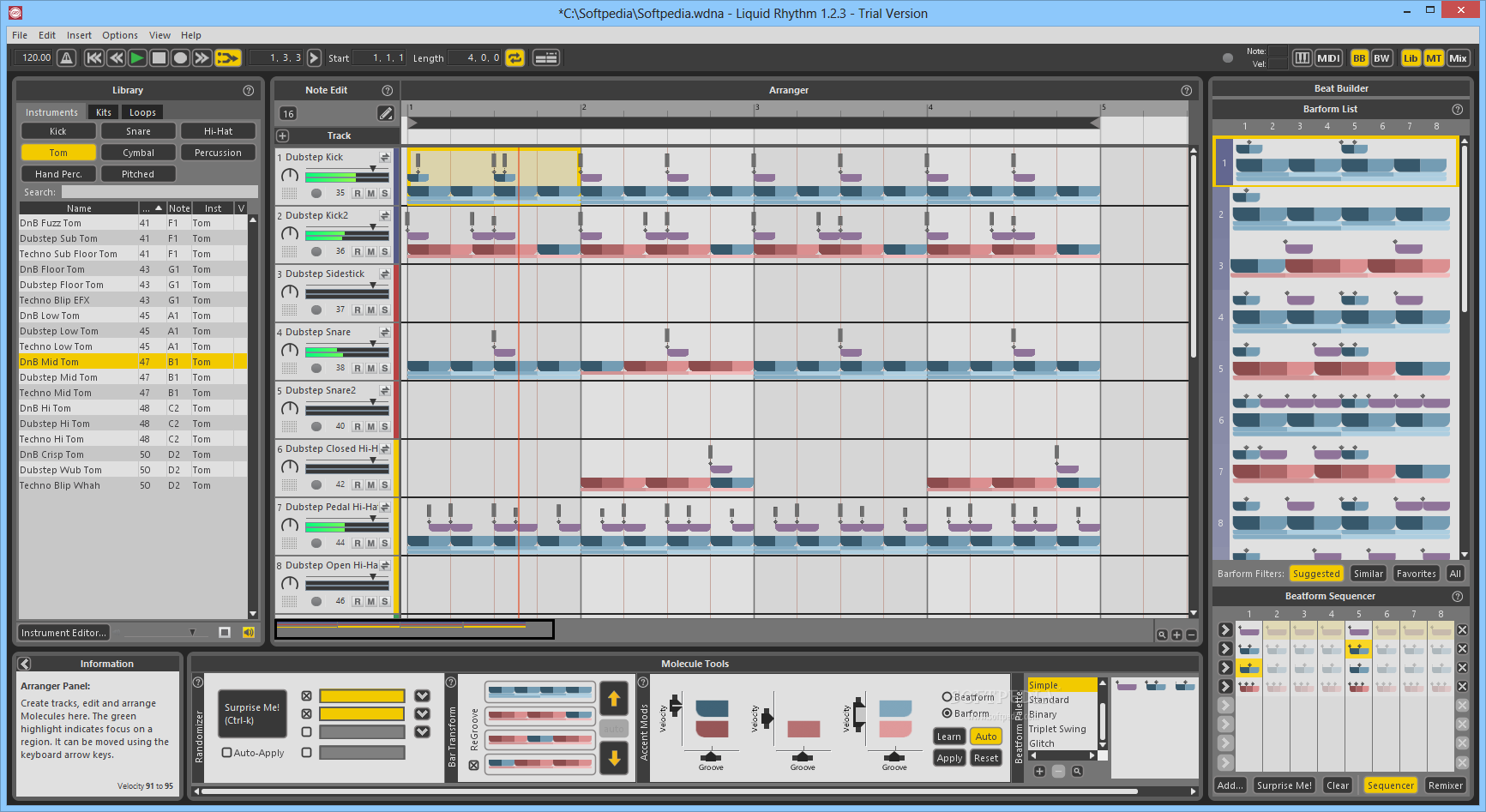Click the arranger layout icon in toolbar
The height and width of the screenshot is (812, 1486).
pos(546,57)
